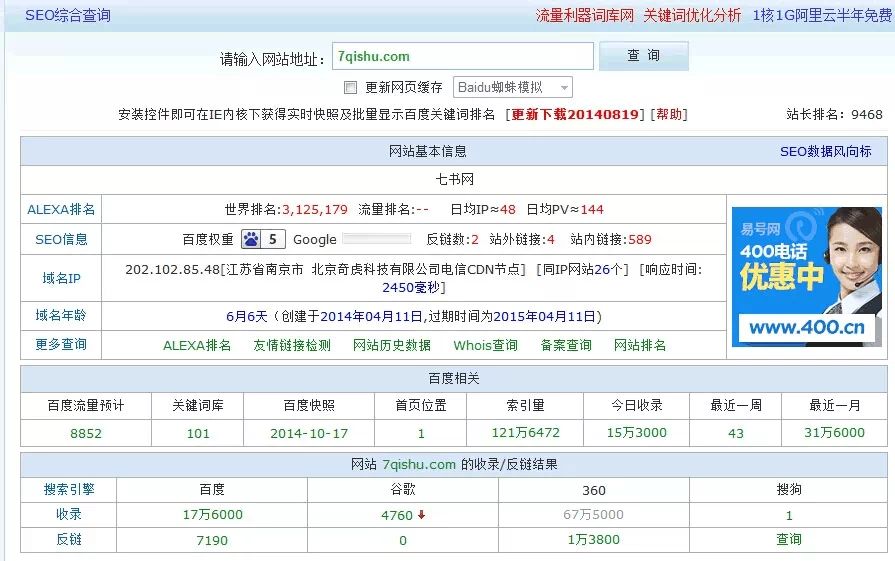This screenshot has height=561, width=895.
Task: Click last week value 43
Action: coord(736,433)
